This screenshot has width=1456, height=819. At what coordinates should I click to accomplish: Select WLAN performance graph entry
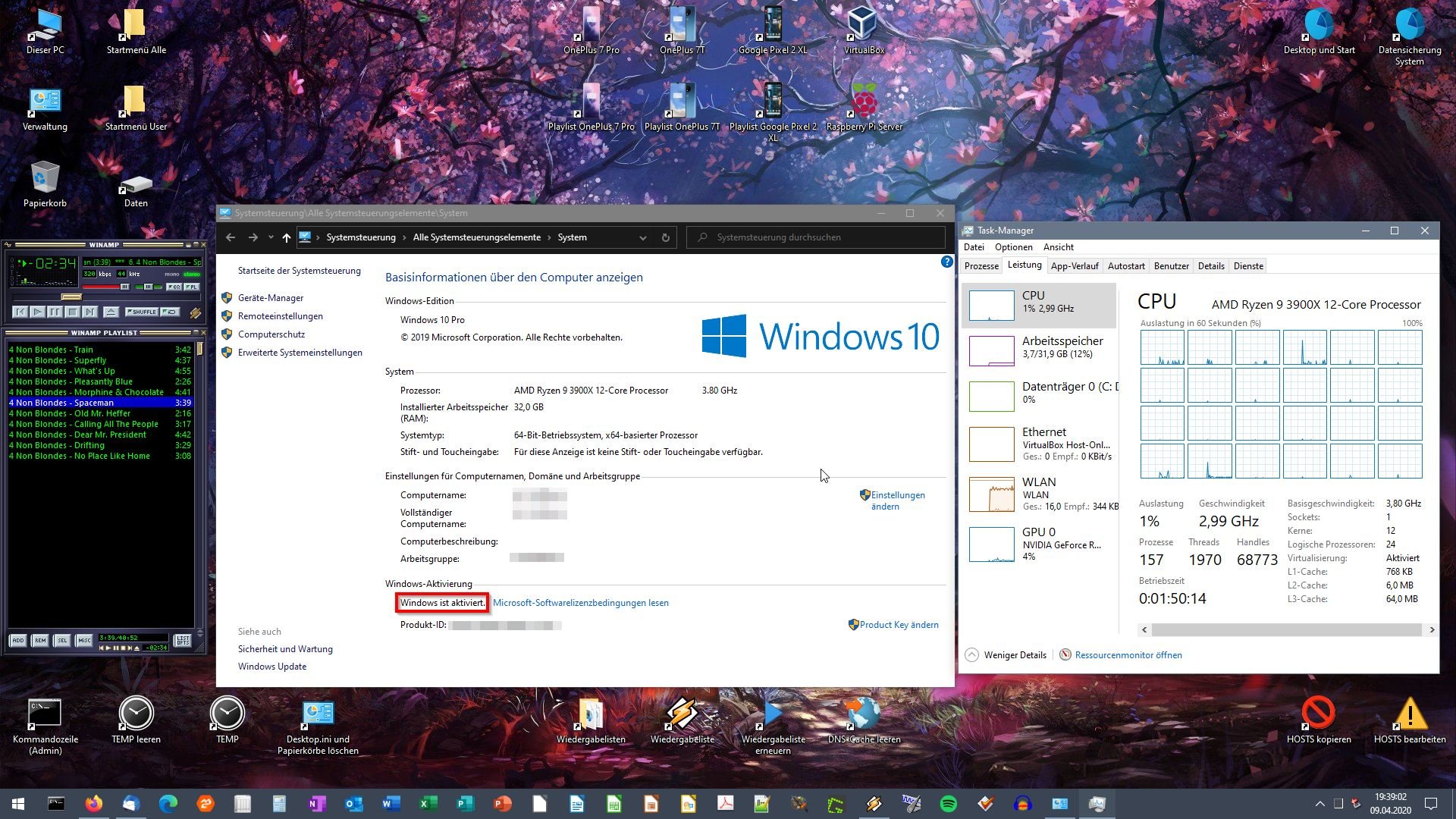(x=1040, y=494)
